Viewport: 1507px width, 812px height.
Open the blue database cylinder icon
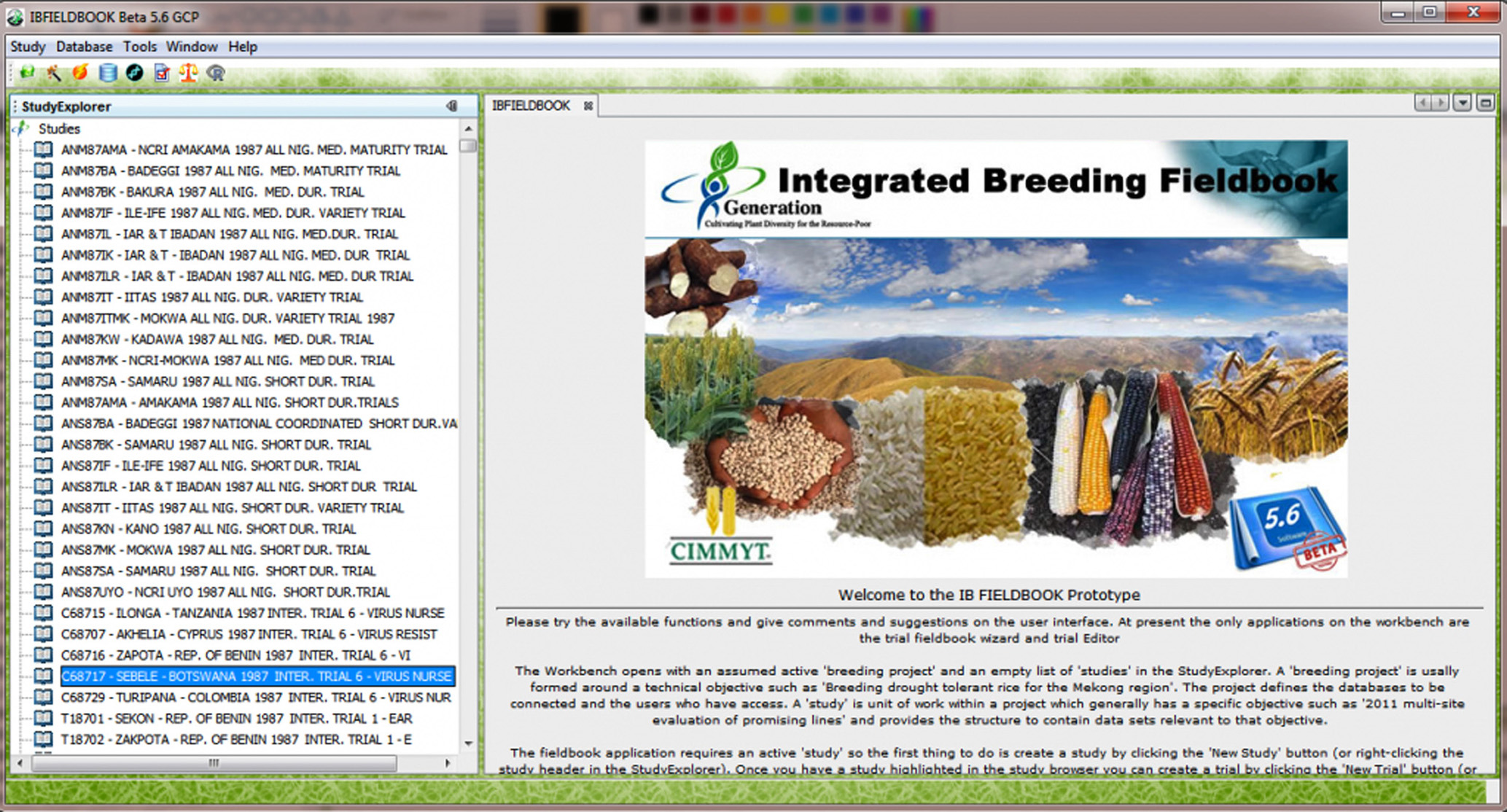(x=108, y=72)
